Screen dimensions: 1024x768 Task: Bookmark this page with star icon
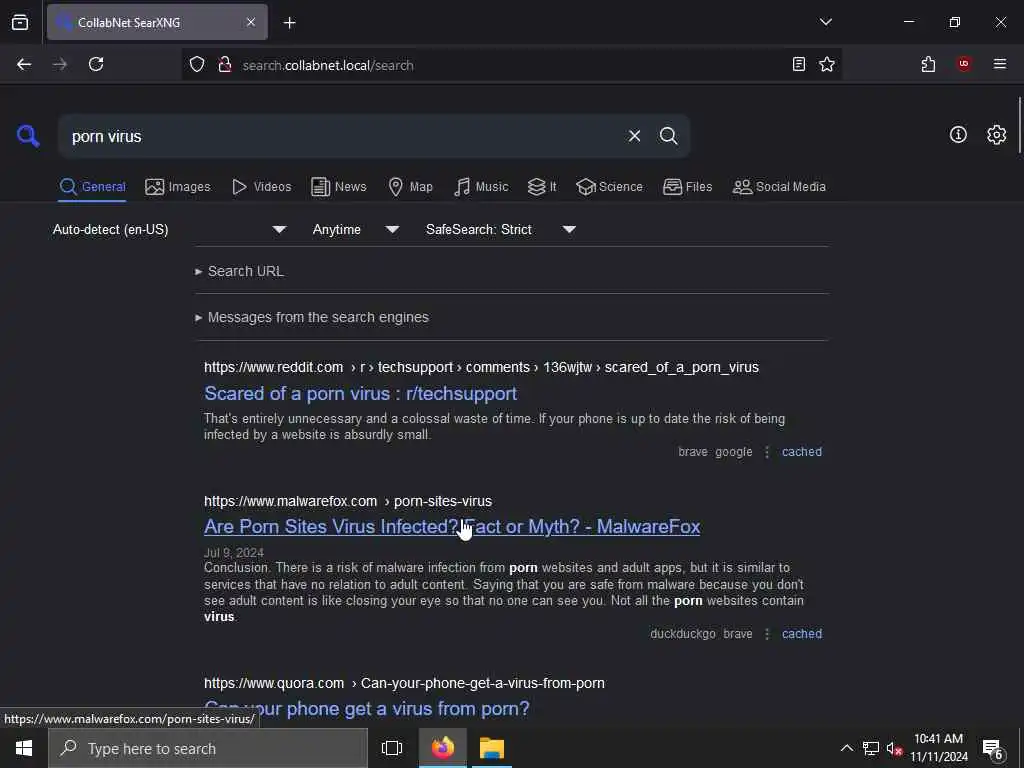point(827,64)
